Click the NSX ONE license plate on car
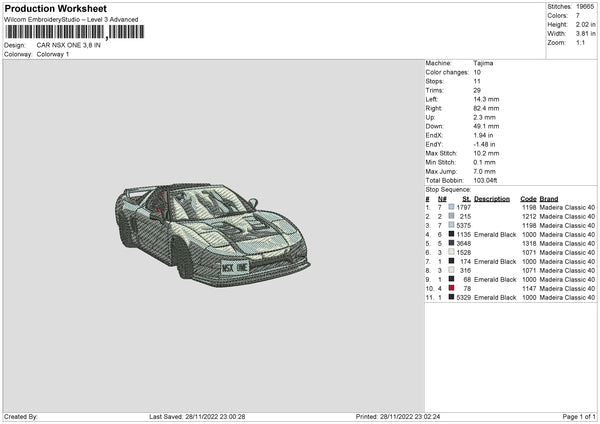Screen dimensions: 600x424 point(235,266)
